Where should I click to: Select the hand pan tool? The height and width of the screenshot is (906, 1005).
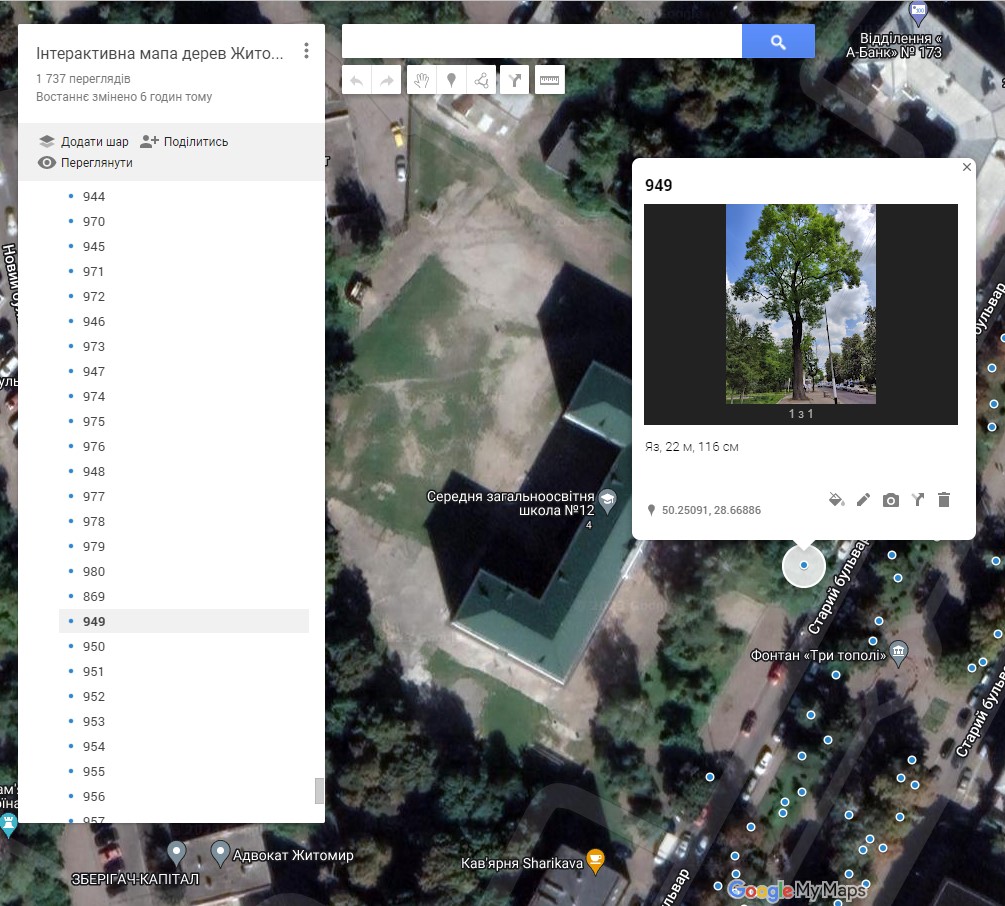[x=422, y=80]
